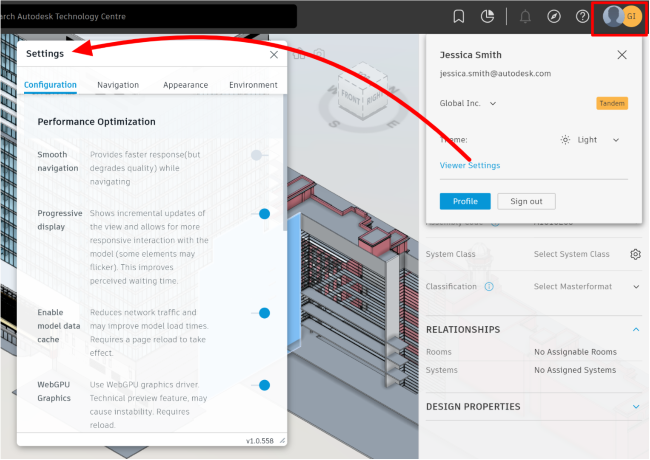Click the Classification info icon
This screenshot has height=460, width=650.
(489, 287)
